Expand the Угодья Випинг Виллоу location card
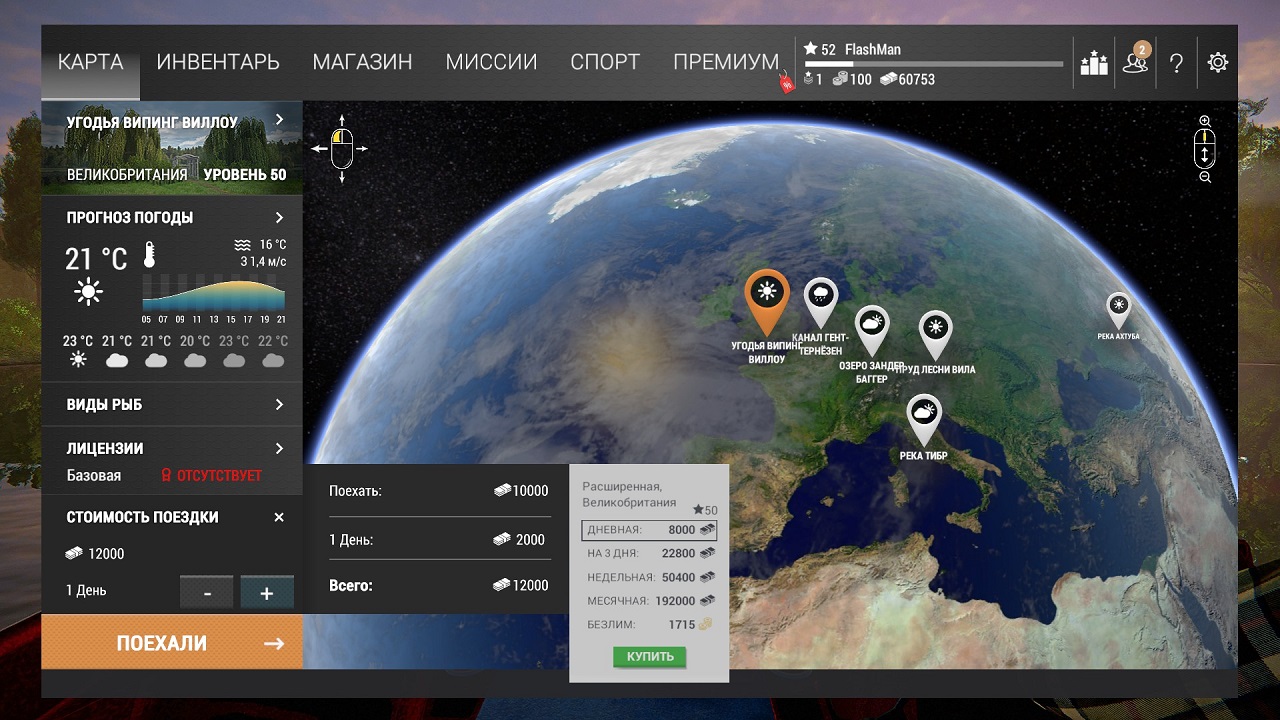This screenshot has width=1280, height=720. 279,120
